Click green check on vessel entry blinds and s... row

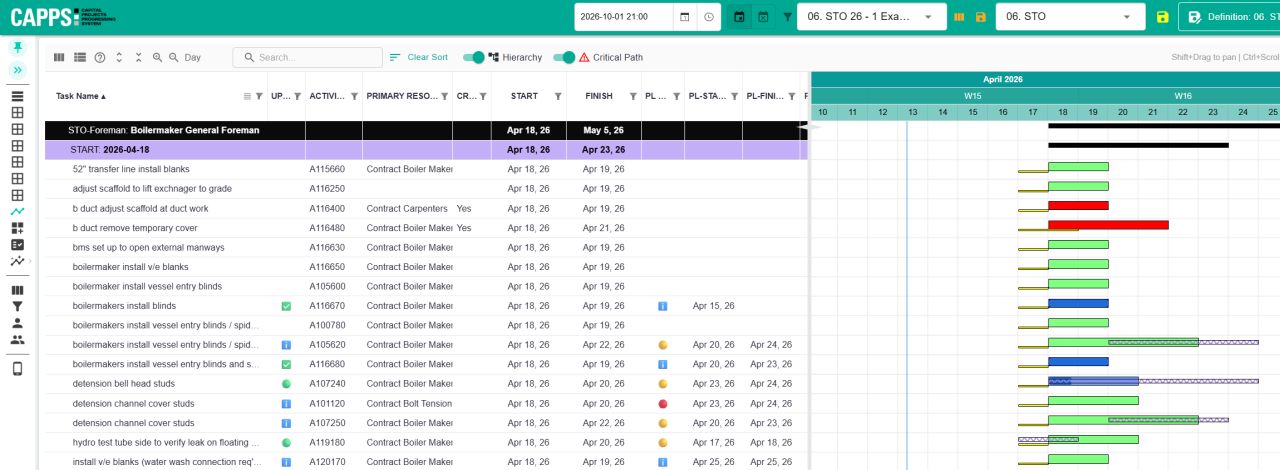[286, 364]
